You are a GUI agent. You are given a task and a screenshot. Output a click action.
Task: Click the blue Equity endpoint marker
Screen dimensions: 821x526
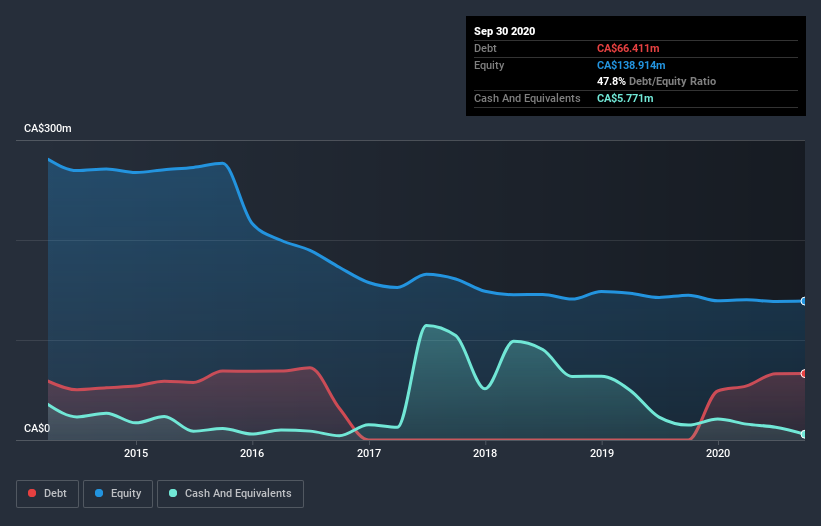(804, 301)
